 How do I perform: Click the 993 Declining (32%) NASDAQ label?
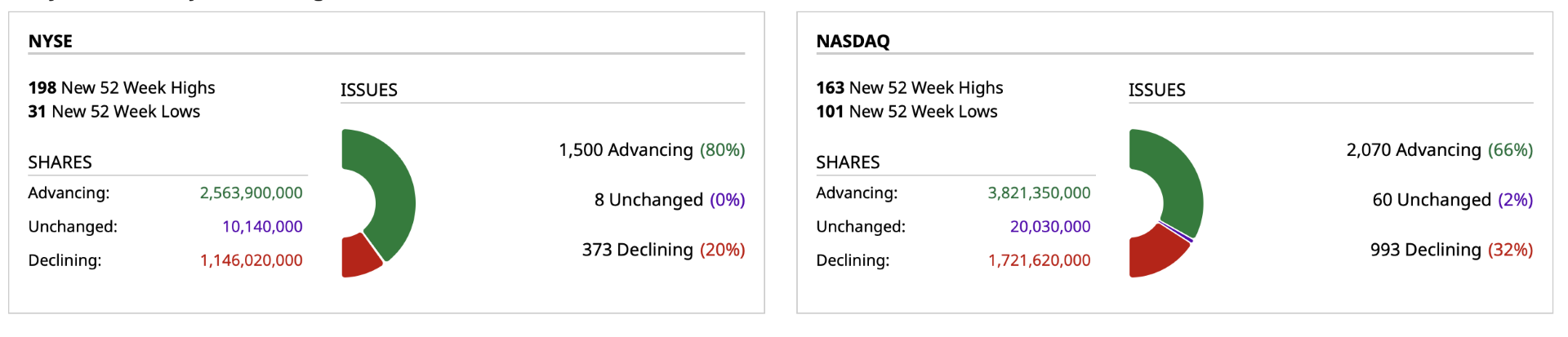point(1451,250)
